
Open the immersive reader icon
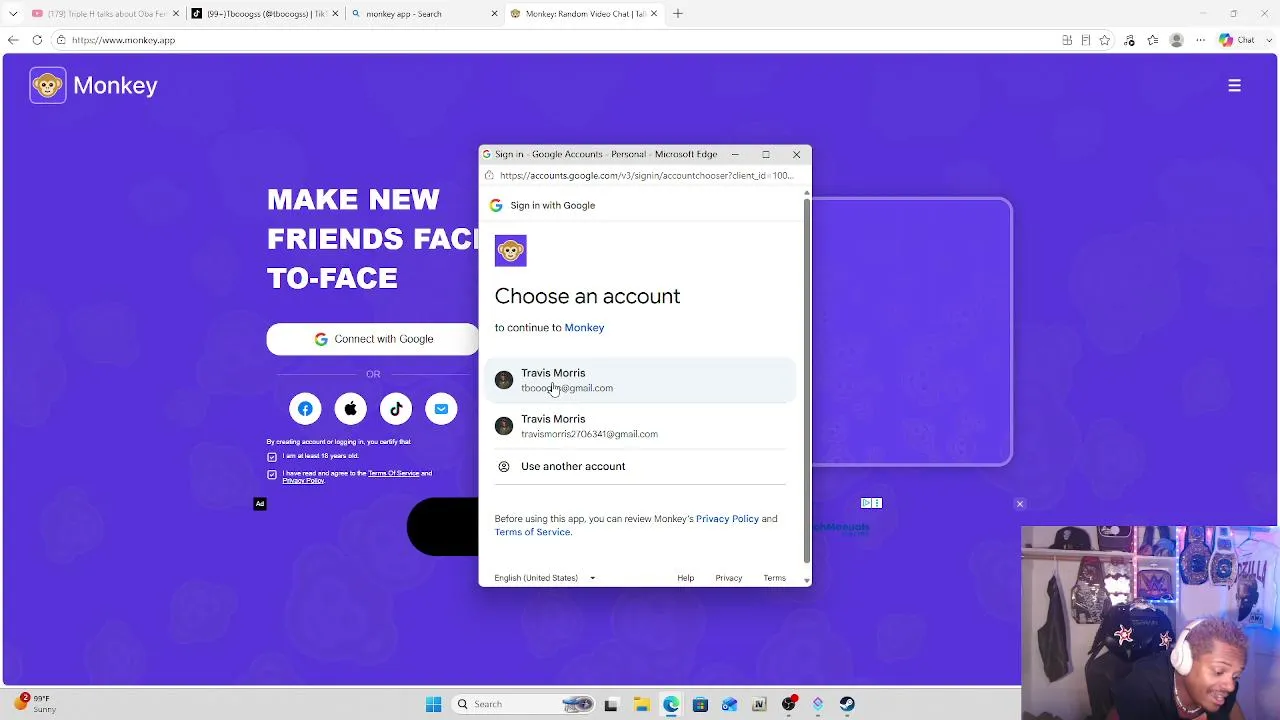coord(1086,40)
